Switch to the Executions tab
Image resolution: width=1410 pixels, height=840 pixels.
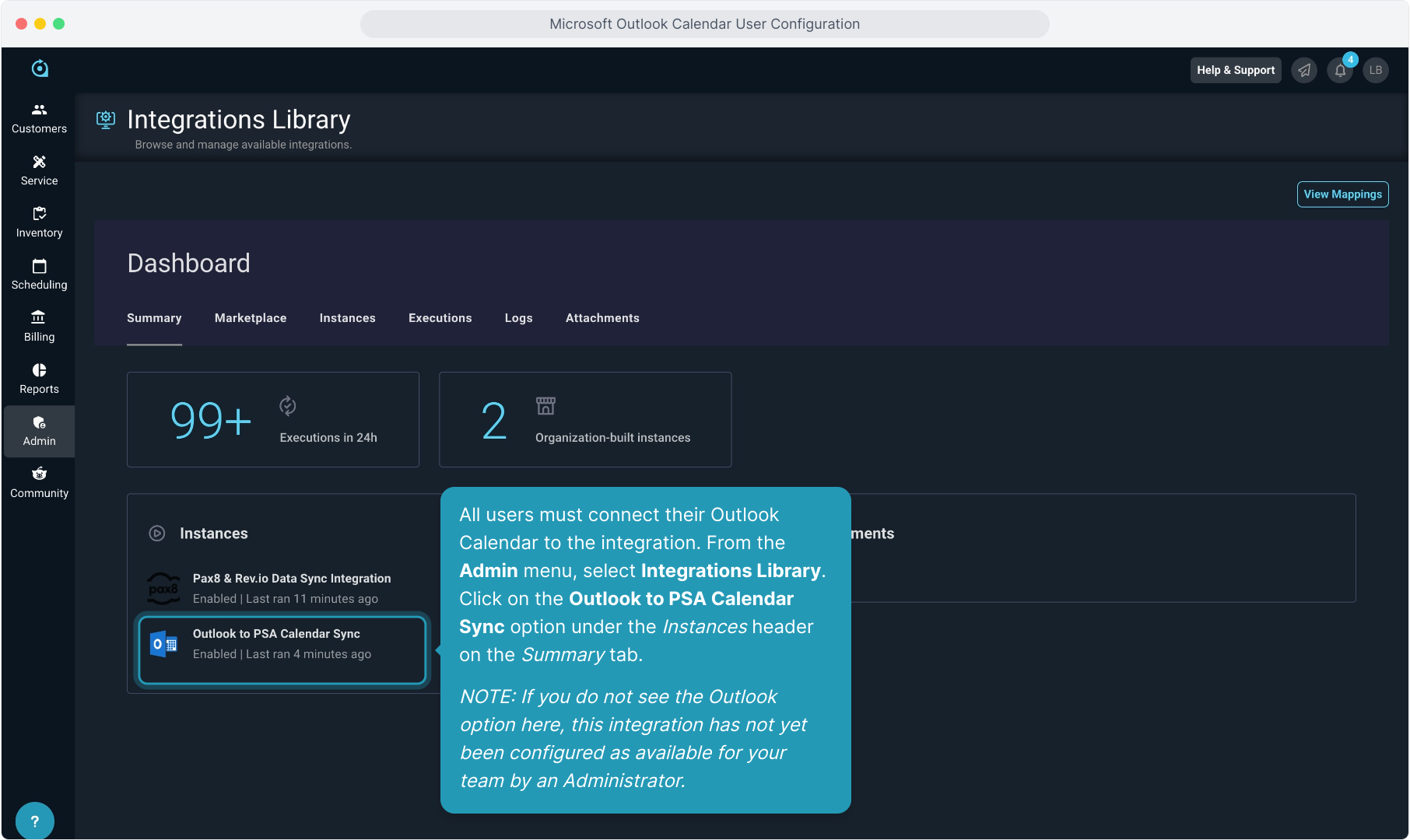tap(440, 318)
